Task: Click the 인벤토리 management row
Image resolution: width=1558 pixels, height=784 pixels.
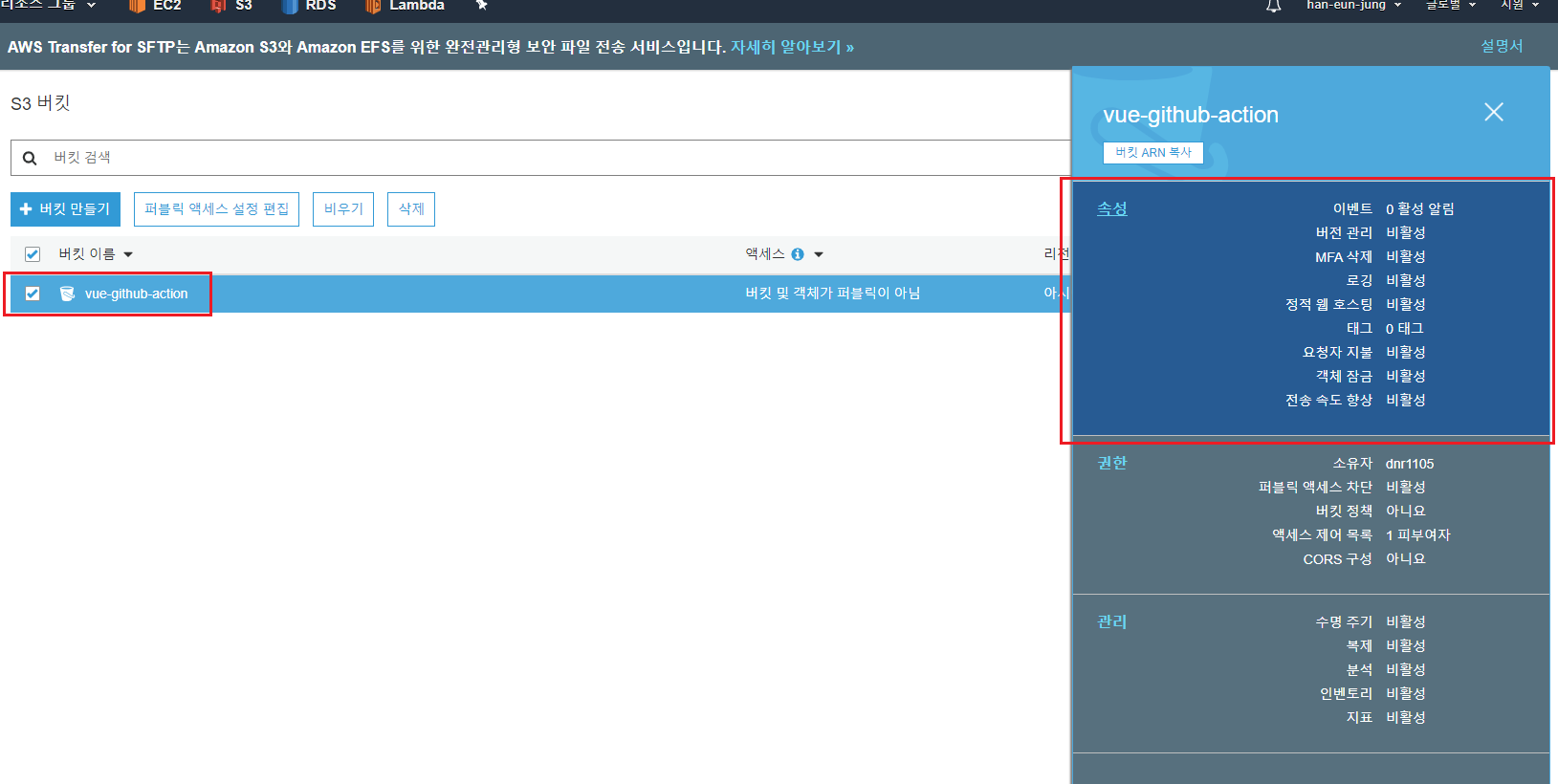Action: click(x=1372, y=693)
